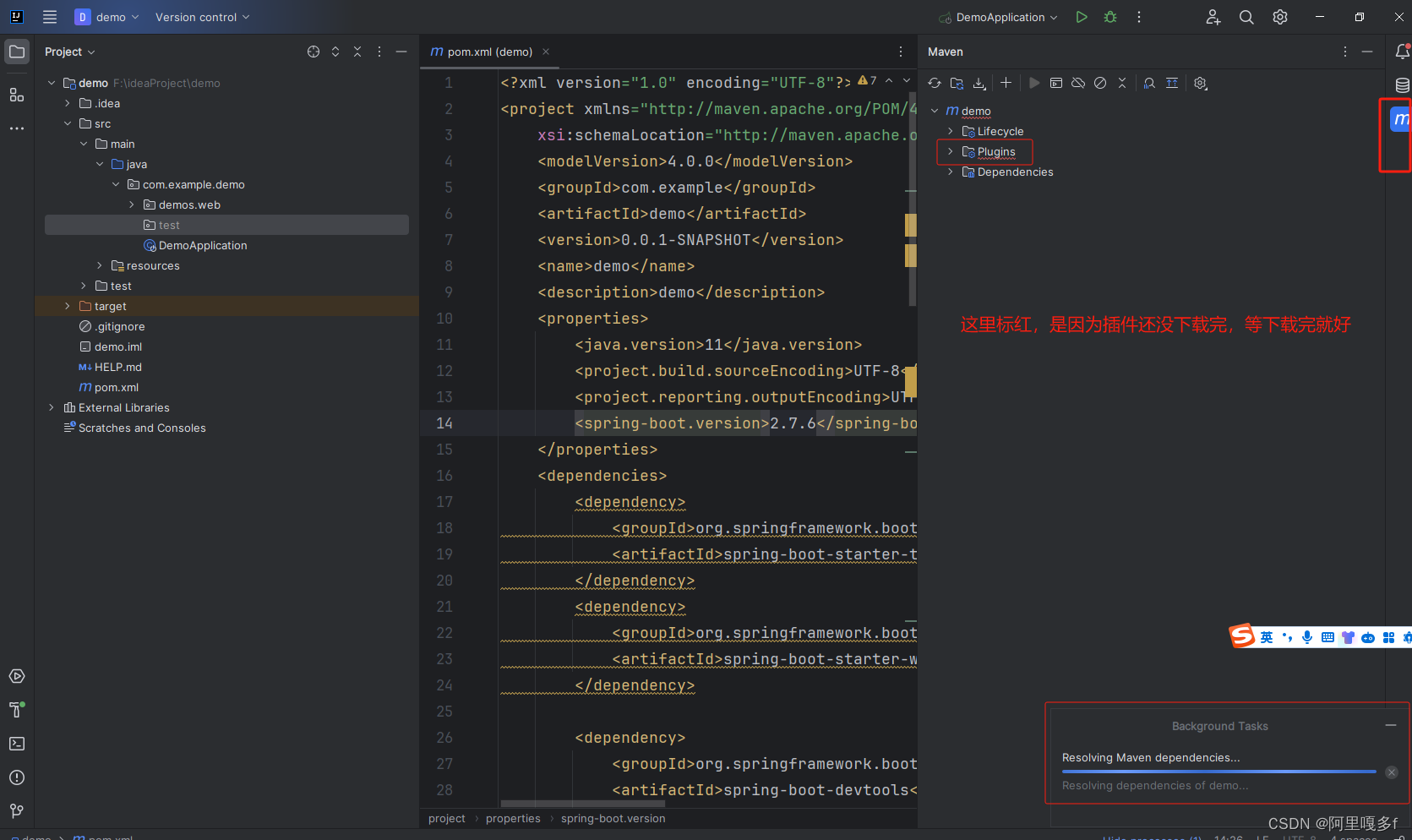Expand Maven Lifecycle node
1412x840 pixels.
[x=951, y=131]
